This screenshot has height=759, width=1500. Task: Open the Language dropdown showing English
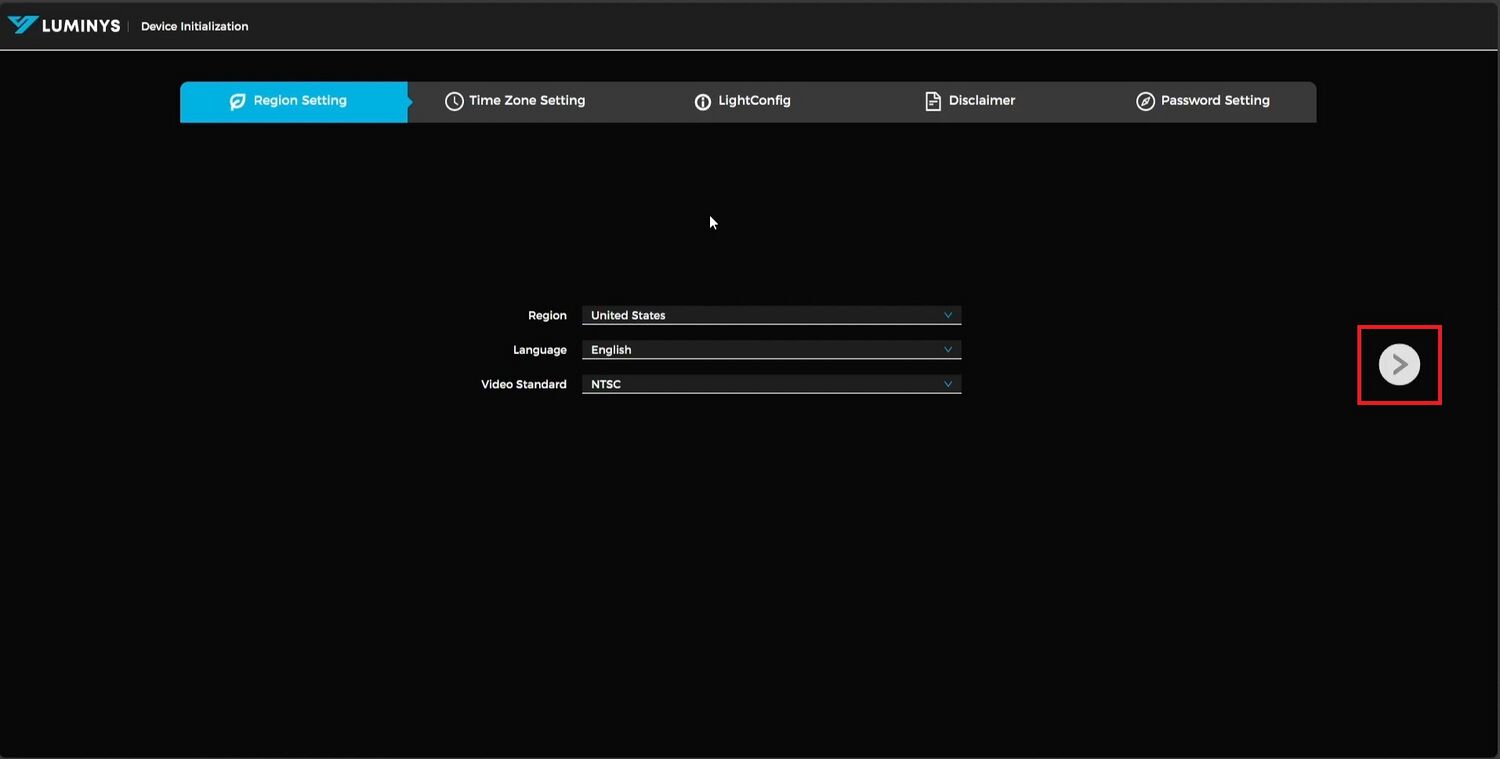[x=770, y=349]
